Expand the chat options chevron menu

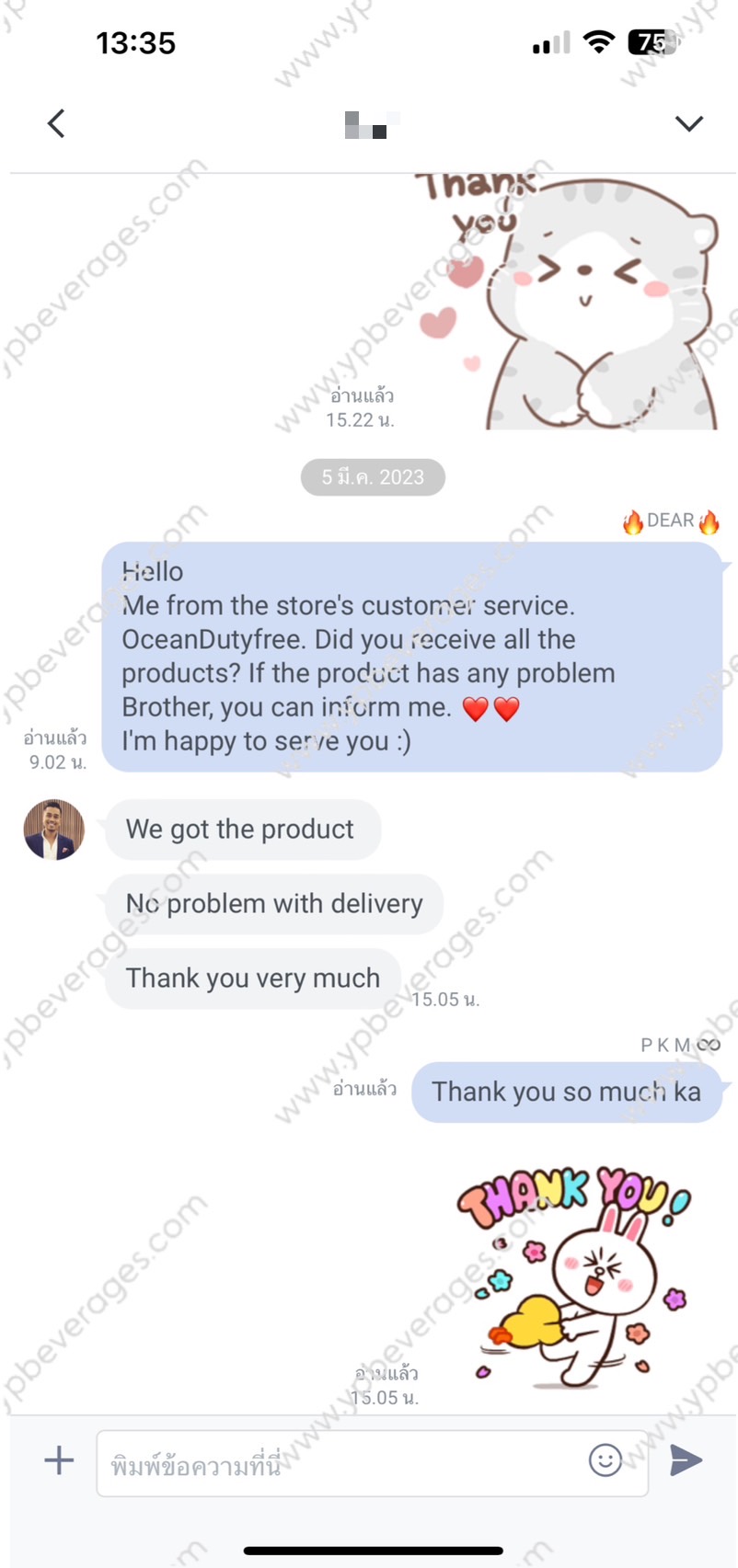pos(688,123)
